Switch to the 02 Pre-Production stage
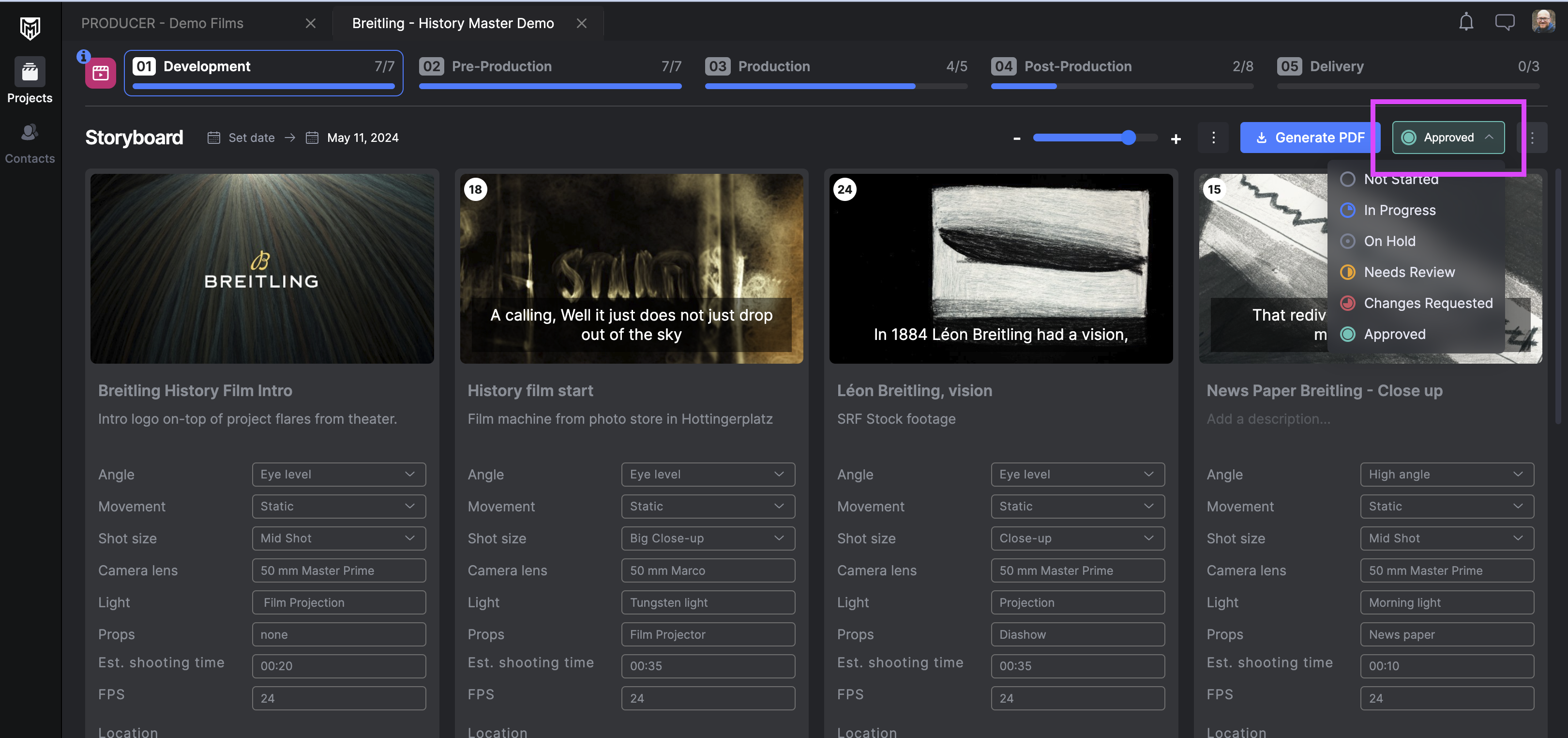This screenshot has width=1568, height=738. pyautogui.click(x=550, y=73)
